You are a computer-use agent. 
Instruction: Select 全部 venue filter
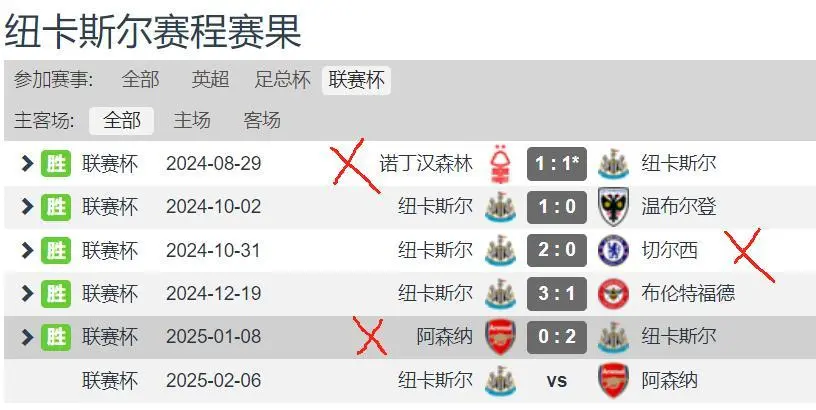(121, 121)
